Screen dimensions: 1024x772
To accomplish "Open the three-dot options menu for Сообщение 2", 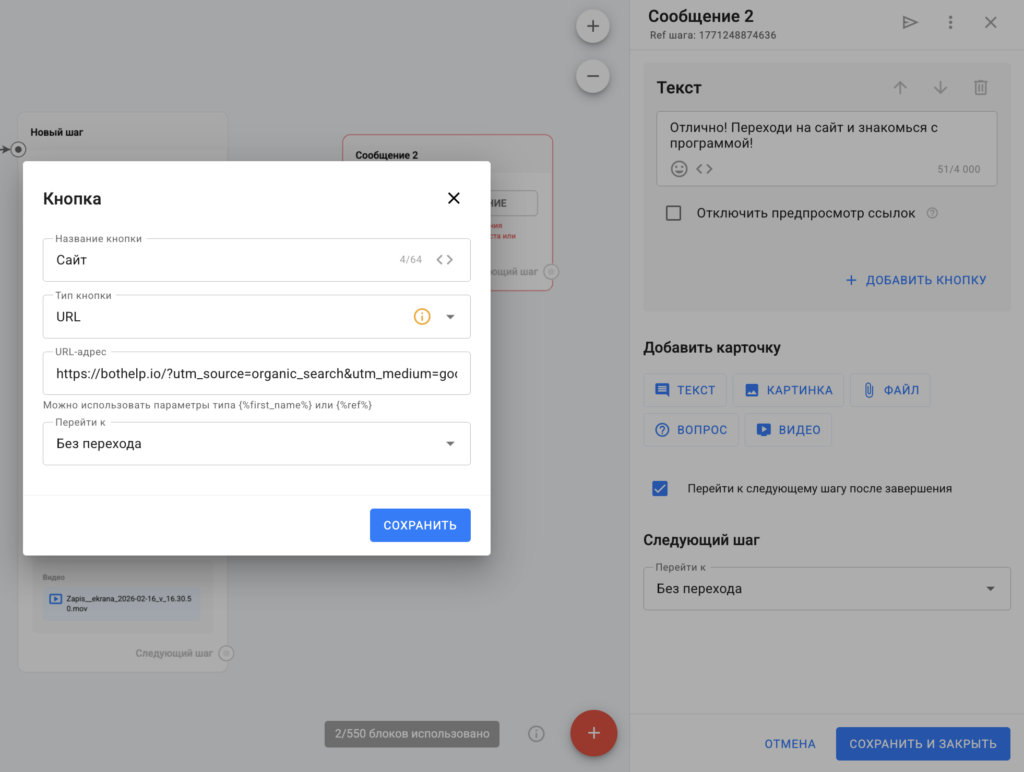I will [x=950, y=22].
